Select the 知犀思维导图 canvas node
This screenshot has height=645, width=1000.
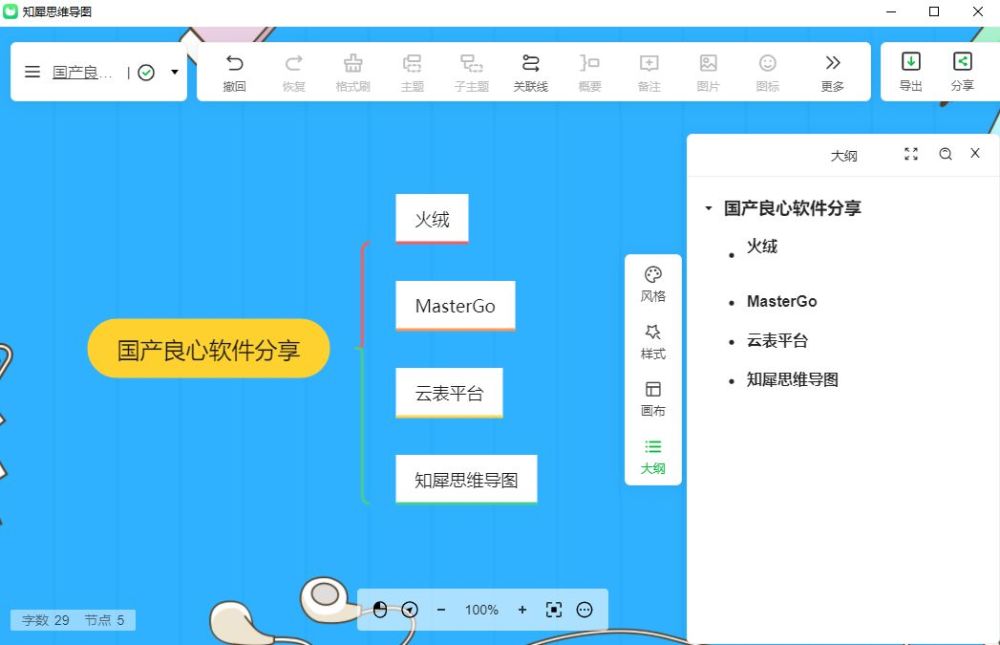(x=466, y=480)
